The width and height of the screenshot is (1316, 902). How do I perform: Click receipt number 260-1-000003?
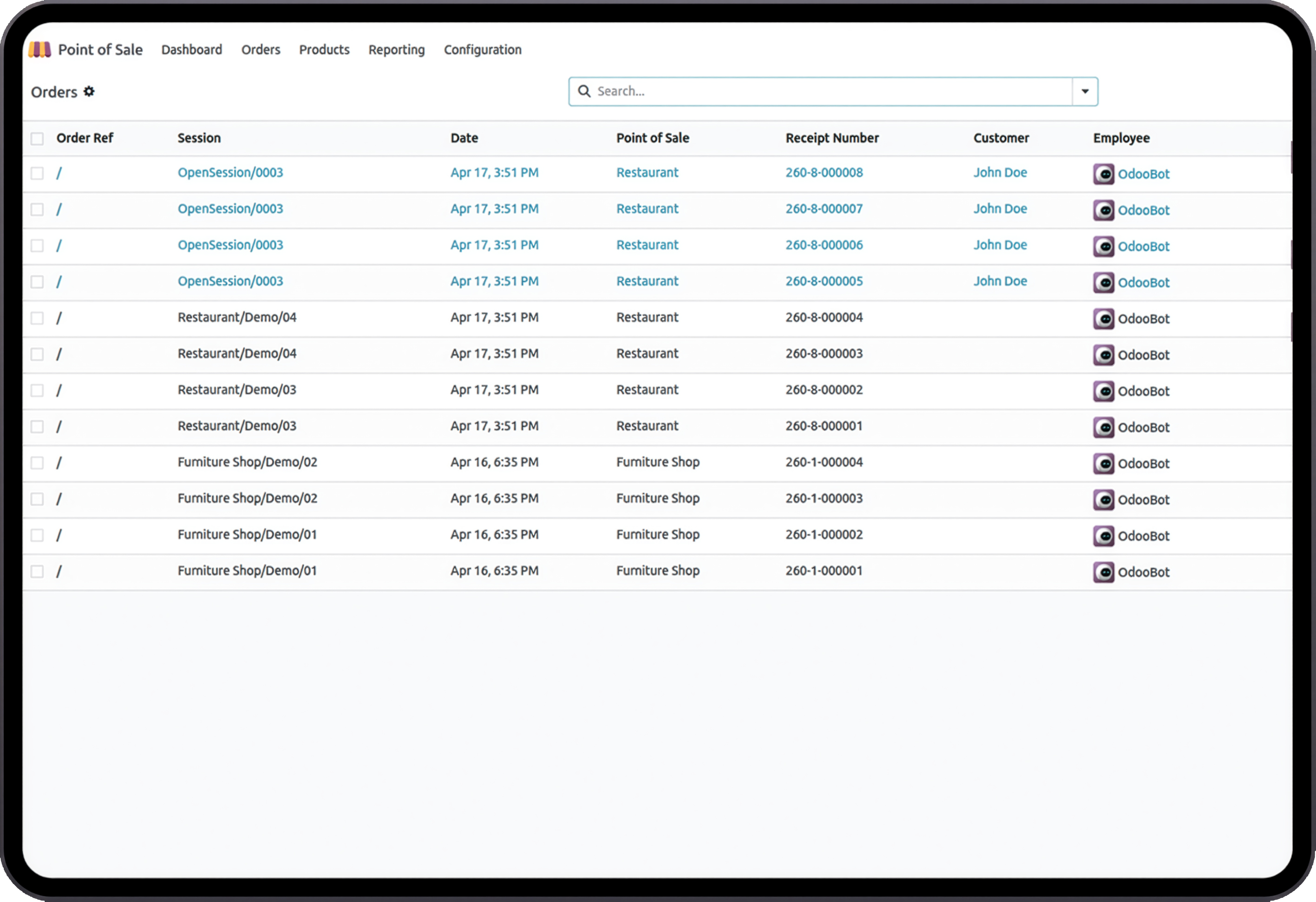point(824,499)
